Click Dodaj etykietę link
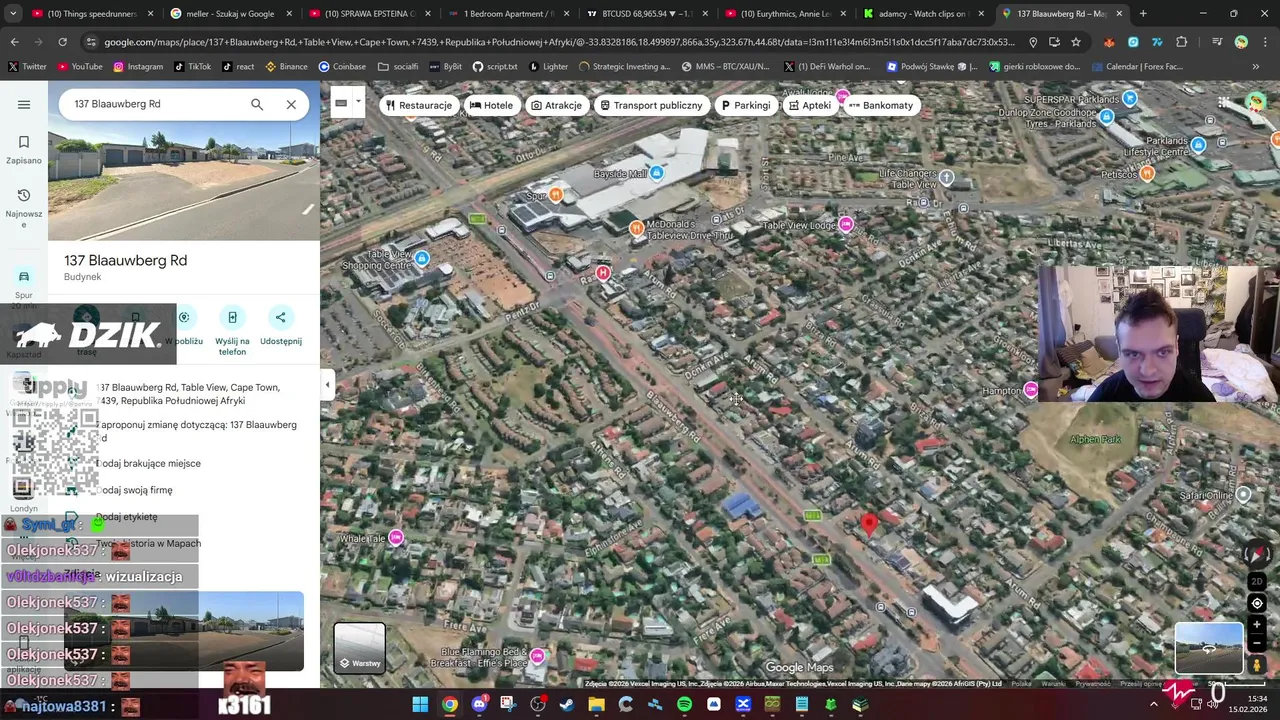1280x720 pixels. (126, 517)
